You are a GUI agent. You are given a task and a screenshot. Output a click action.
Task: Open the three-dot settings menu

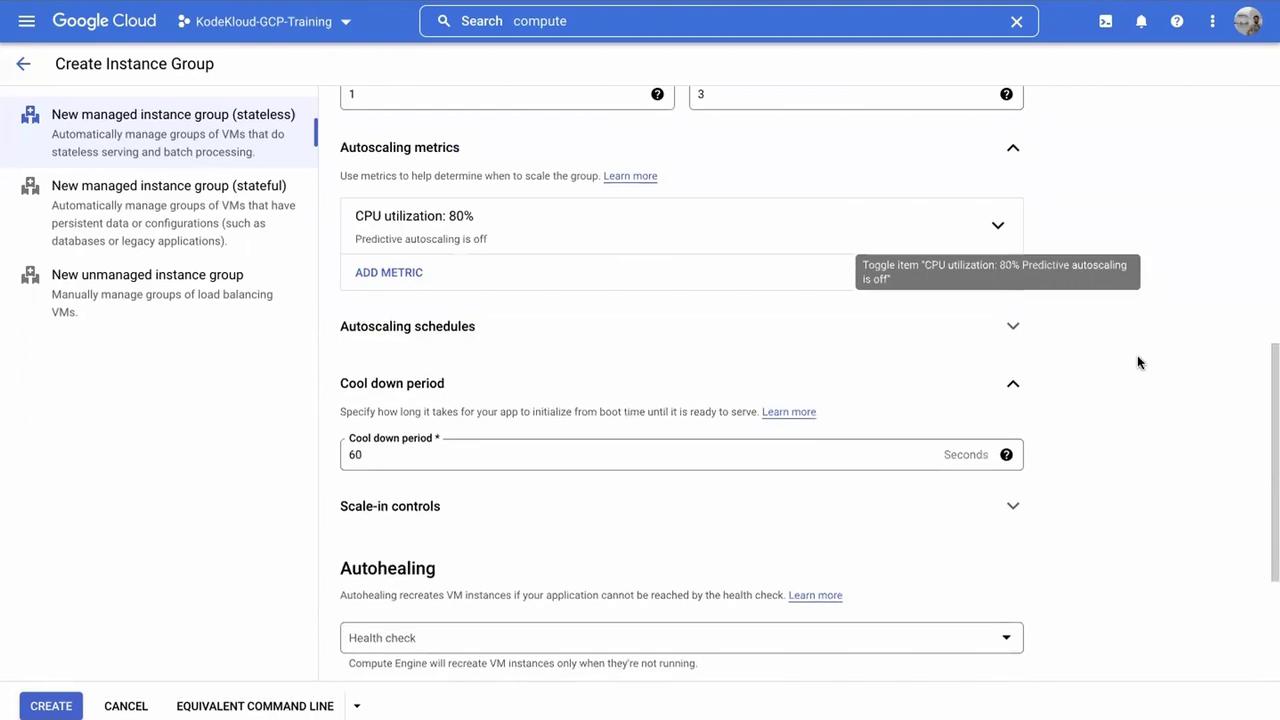(x=1212, y=21)
